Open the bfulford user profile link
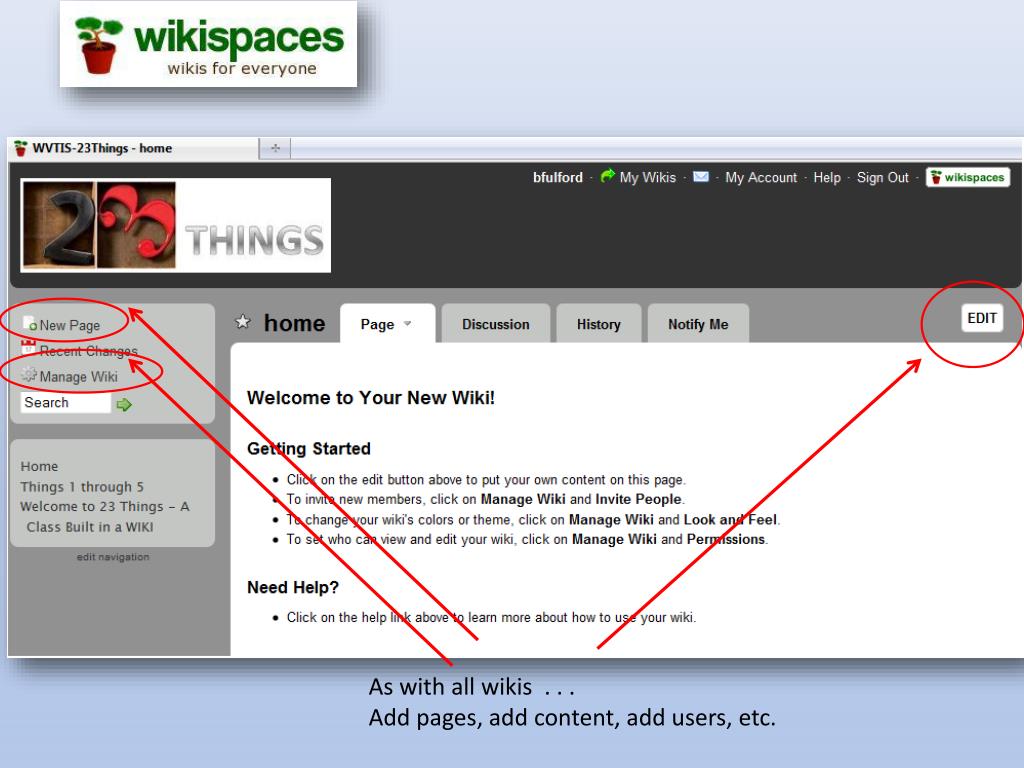 pos(558,178)
